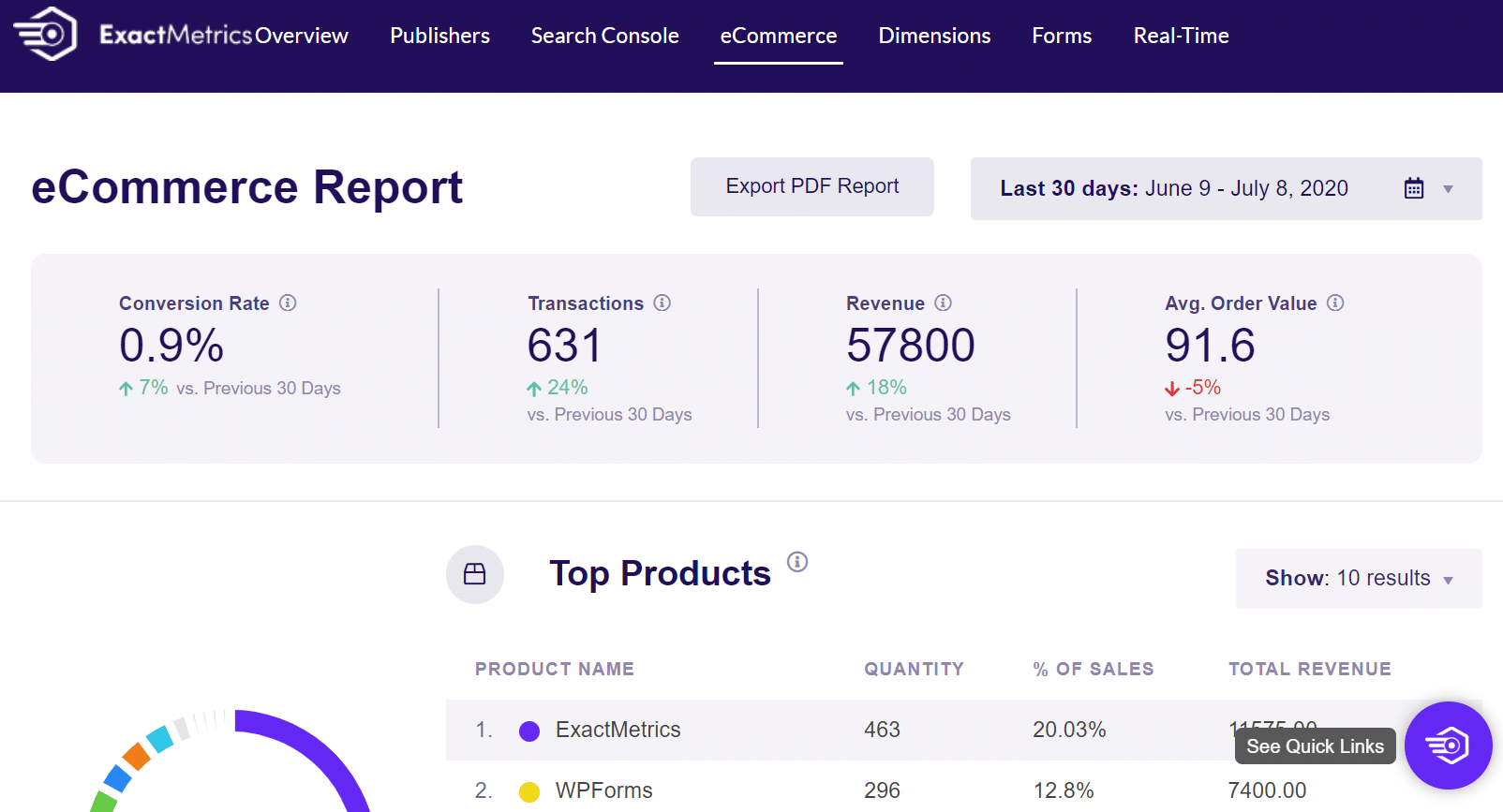
Task: Click the Avg. Order Value 91.6
Action: (x=1210, y=346)
